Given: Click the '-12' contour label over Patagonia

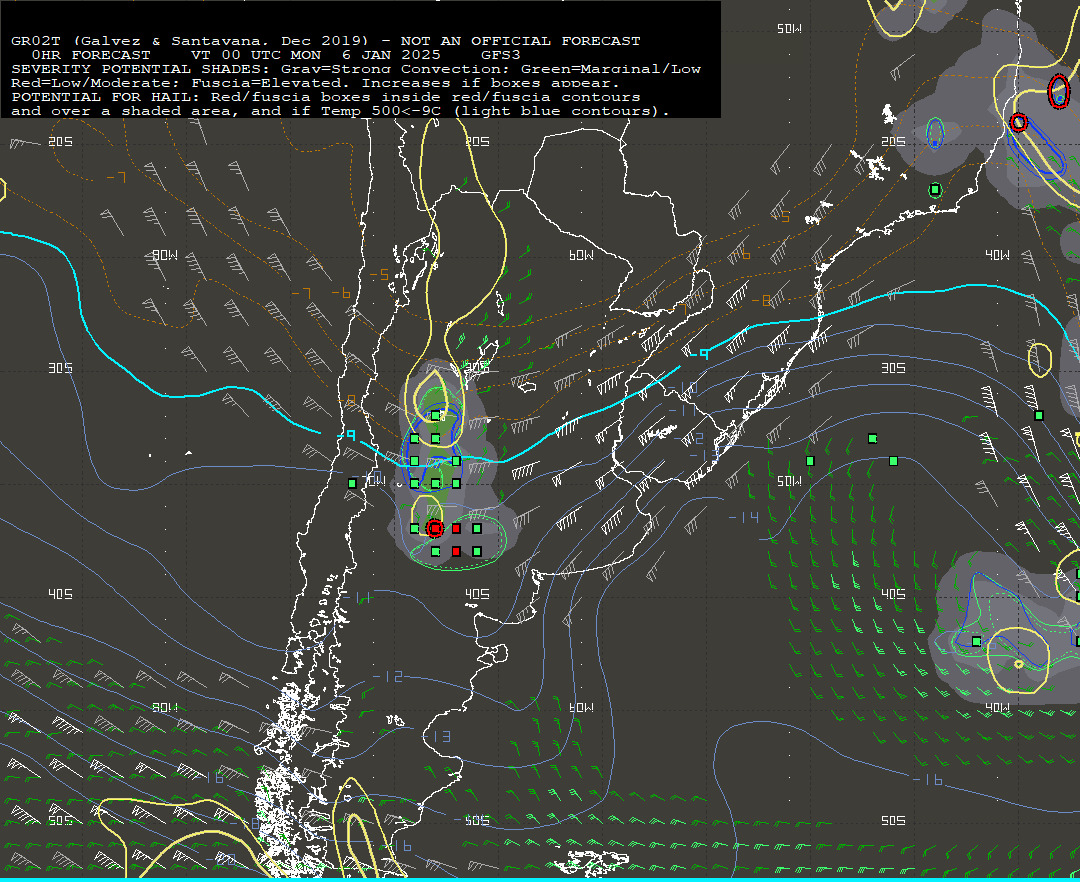Looking at the screenshot, I should pyautogui.click(x=388, y=676).
